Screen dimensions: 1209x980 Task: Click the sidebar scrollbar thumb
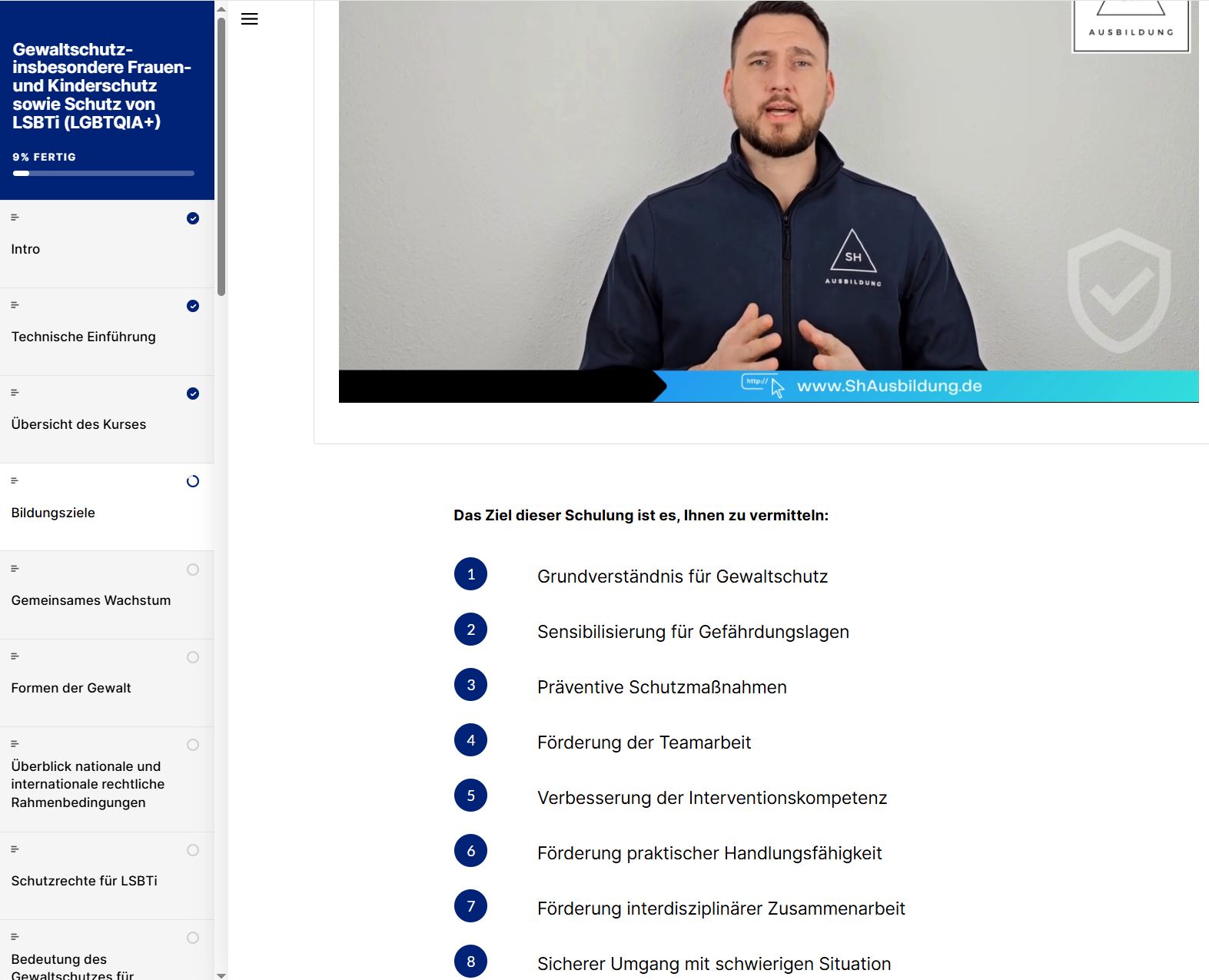click(221, 157)
